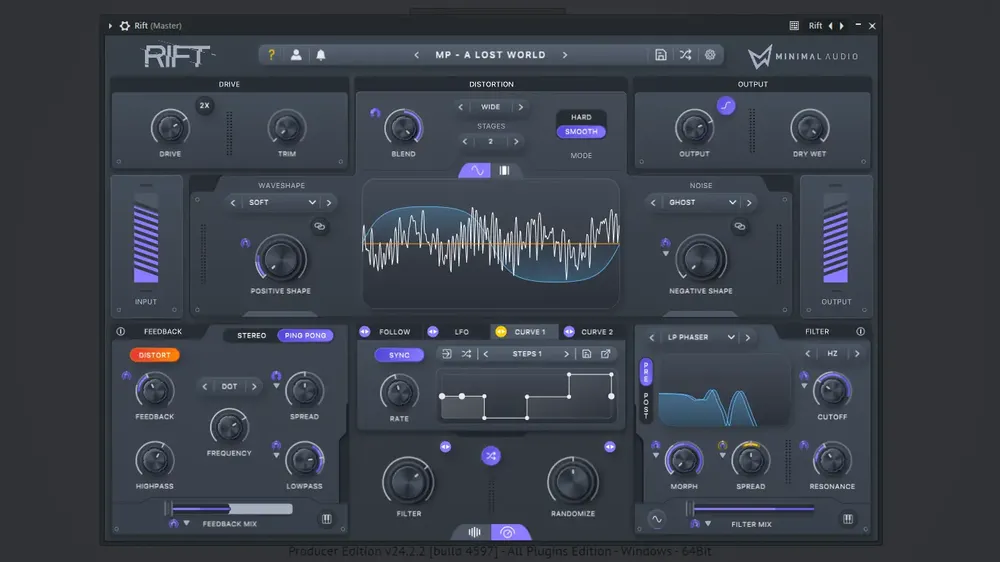Click the CUTOFF knob

832,391
